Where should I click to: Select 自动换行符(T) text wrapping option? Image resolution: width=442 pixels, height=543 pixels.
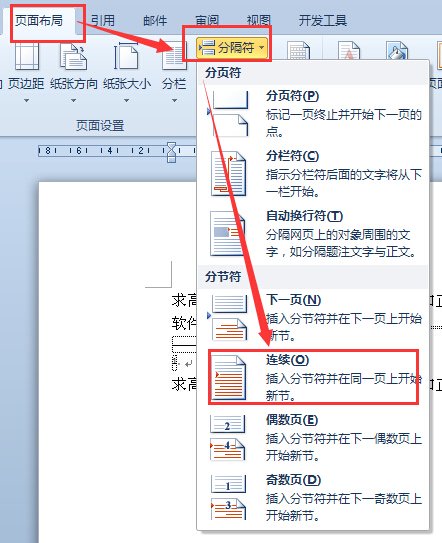313,234
